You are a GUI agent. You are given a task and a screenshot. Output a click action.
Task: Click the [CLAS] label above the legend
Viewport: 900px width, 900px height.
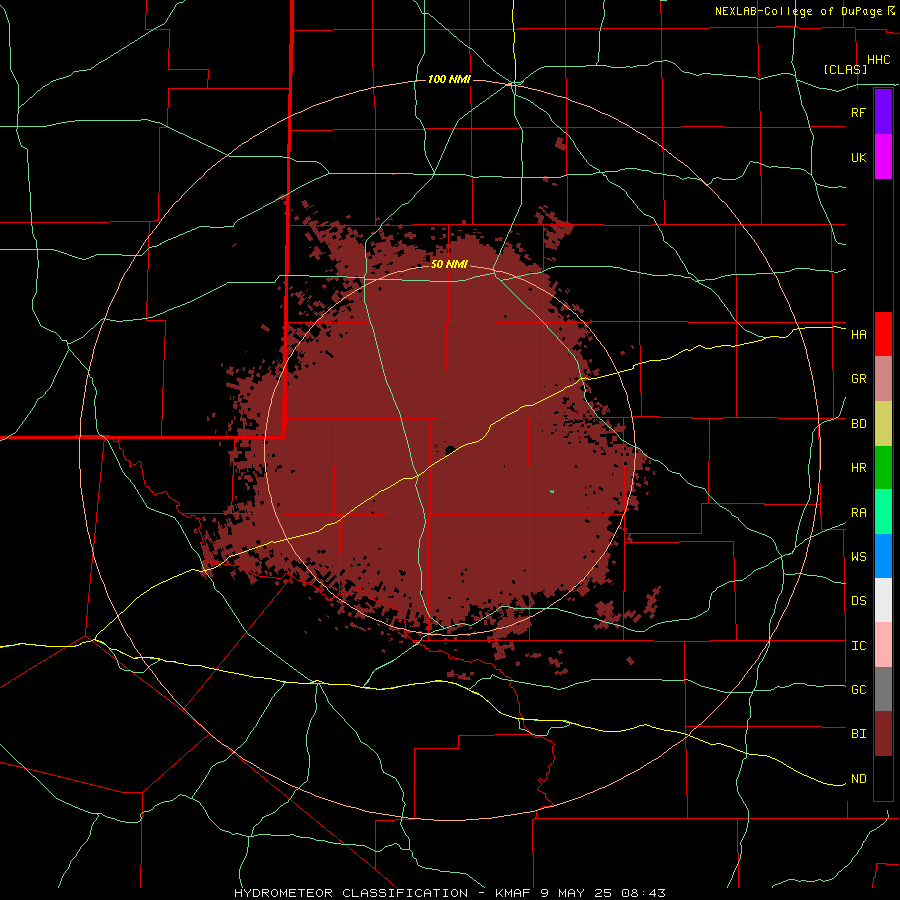point(845,69)
